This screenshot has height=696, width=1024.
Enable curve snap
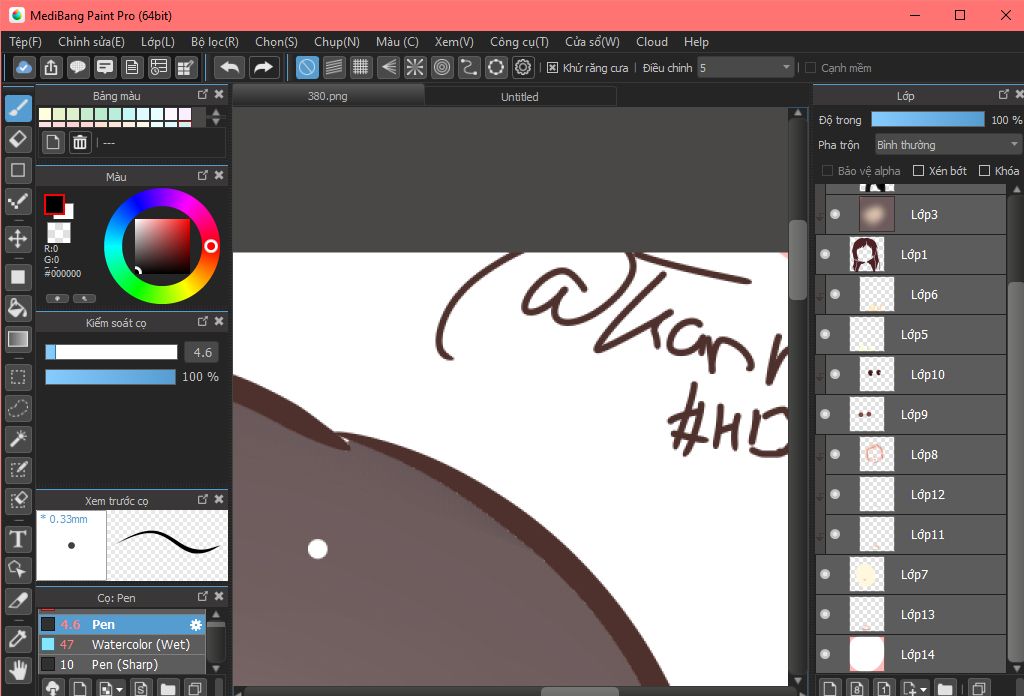point(469,67)
